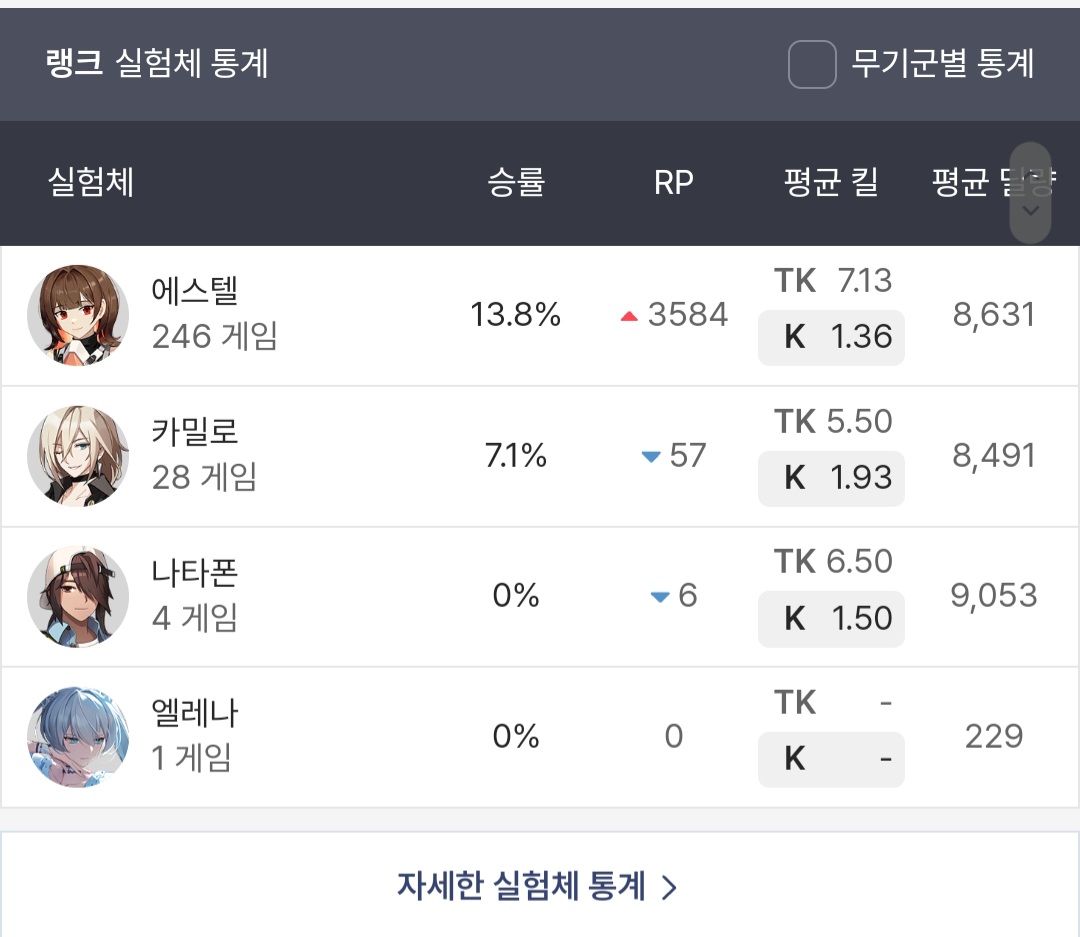Click the red RP up arrow for 에스텔
Image resolution: width=1080 pixels, height=937 pixels.
tap(629, 317)
